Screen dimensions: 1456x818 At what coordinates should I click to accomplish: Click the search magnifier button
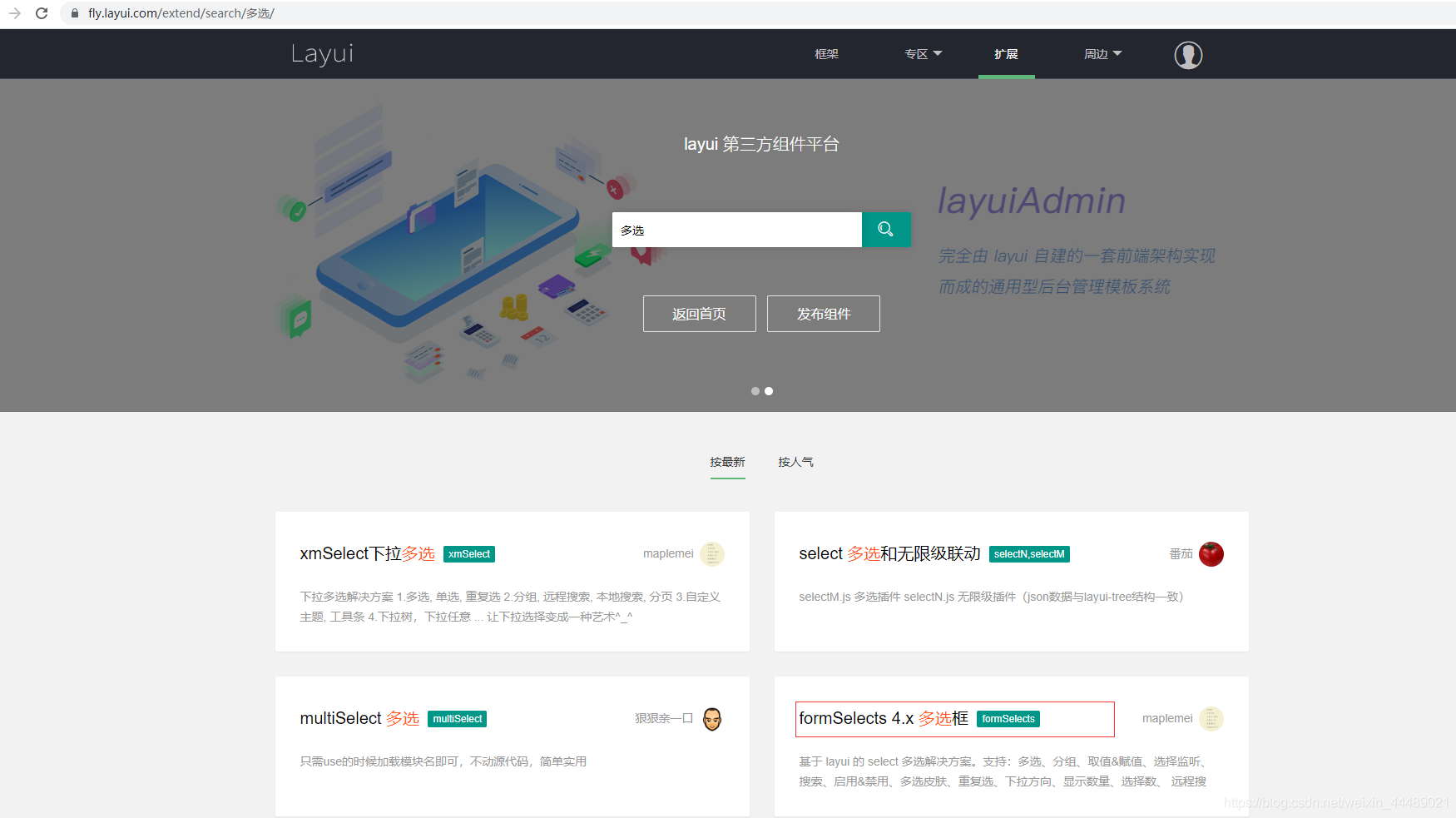click(x=885, y=230)
